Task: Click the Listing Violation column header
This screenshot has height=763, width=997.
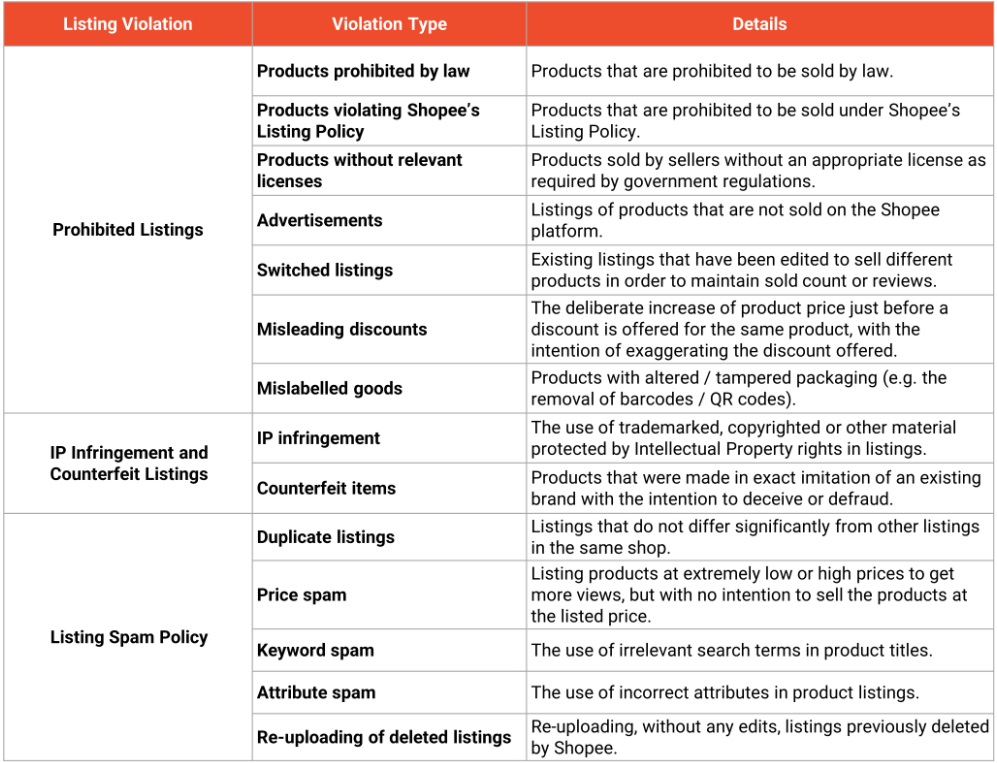Action: [128, 24]
